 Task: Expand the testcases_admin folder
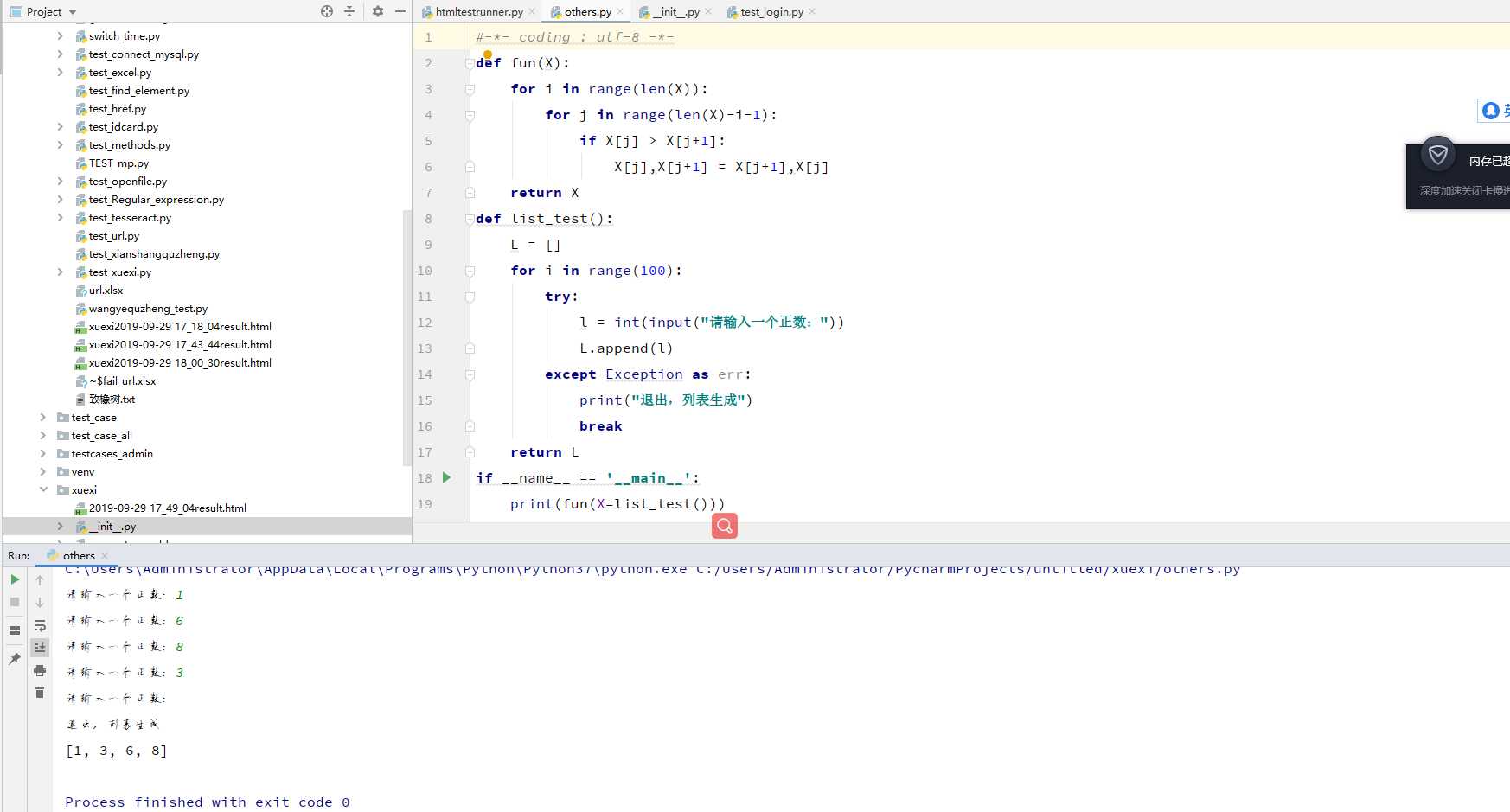pos(42,454)
